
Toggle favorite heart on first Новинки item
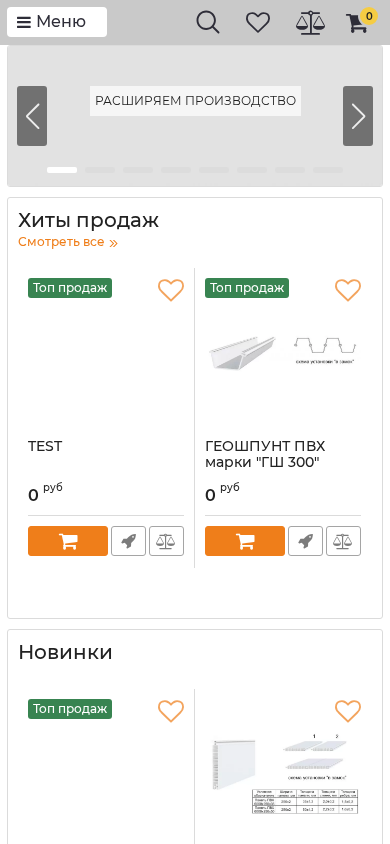tap(171, 711)
